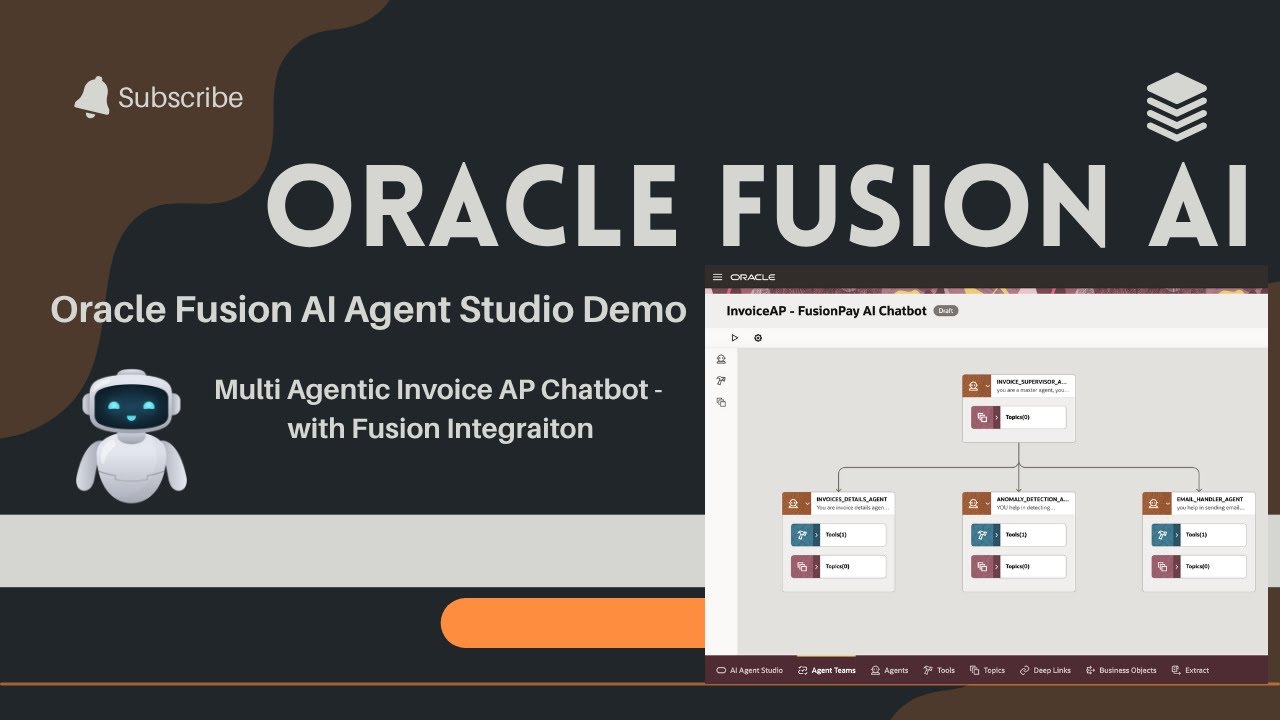Click the 'YOU help in detecting…' description
The image size is (1280, 720).
(1026, 508)
